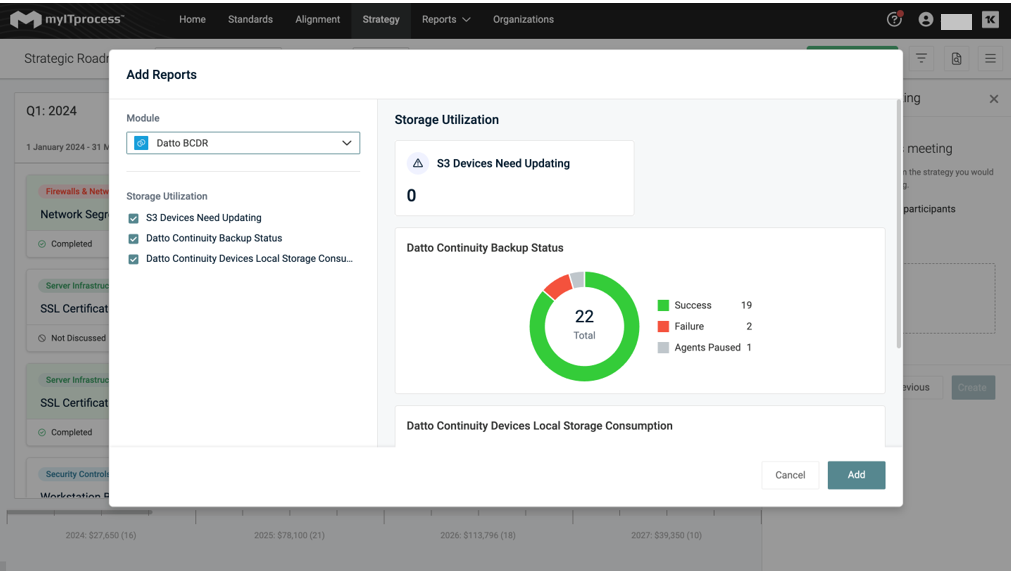Click the document search icon in toolbar

[956, 59]
